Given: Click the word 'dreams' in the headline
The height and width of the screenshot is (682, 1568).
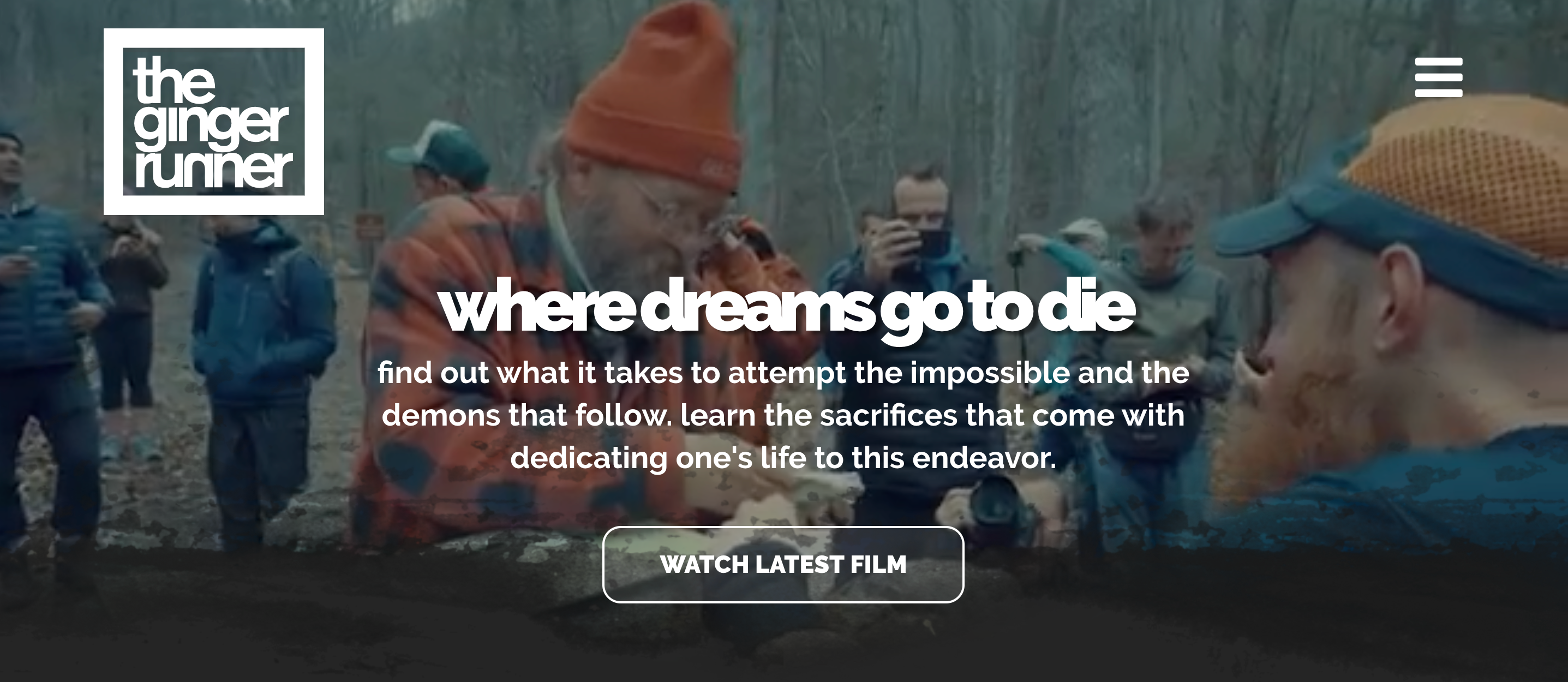Looking at the screenshot, I should [x=757, y=308].
